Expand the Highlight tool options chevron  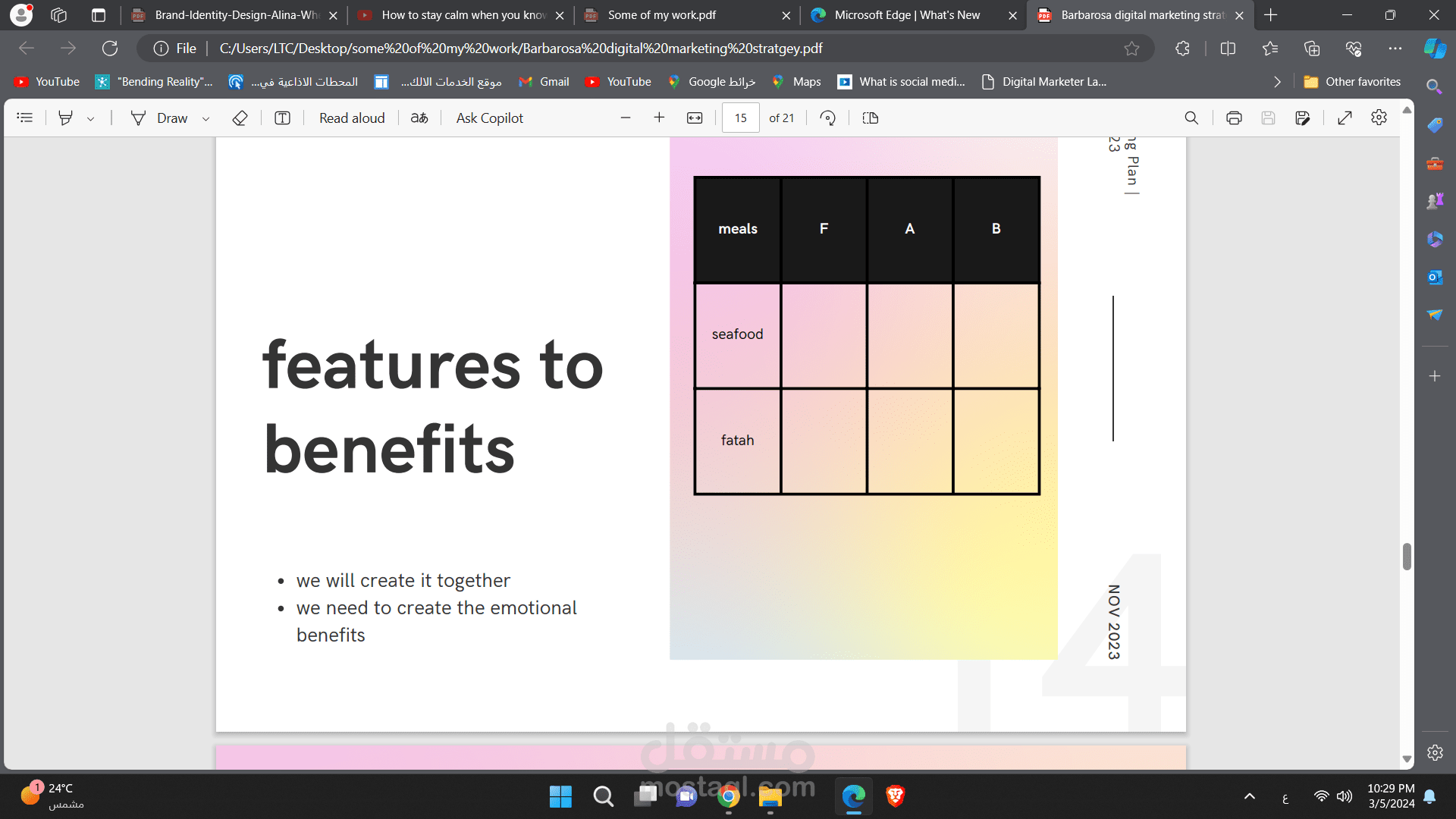pos(90,118)
